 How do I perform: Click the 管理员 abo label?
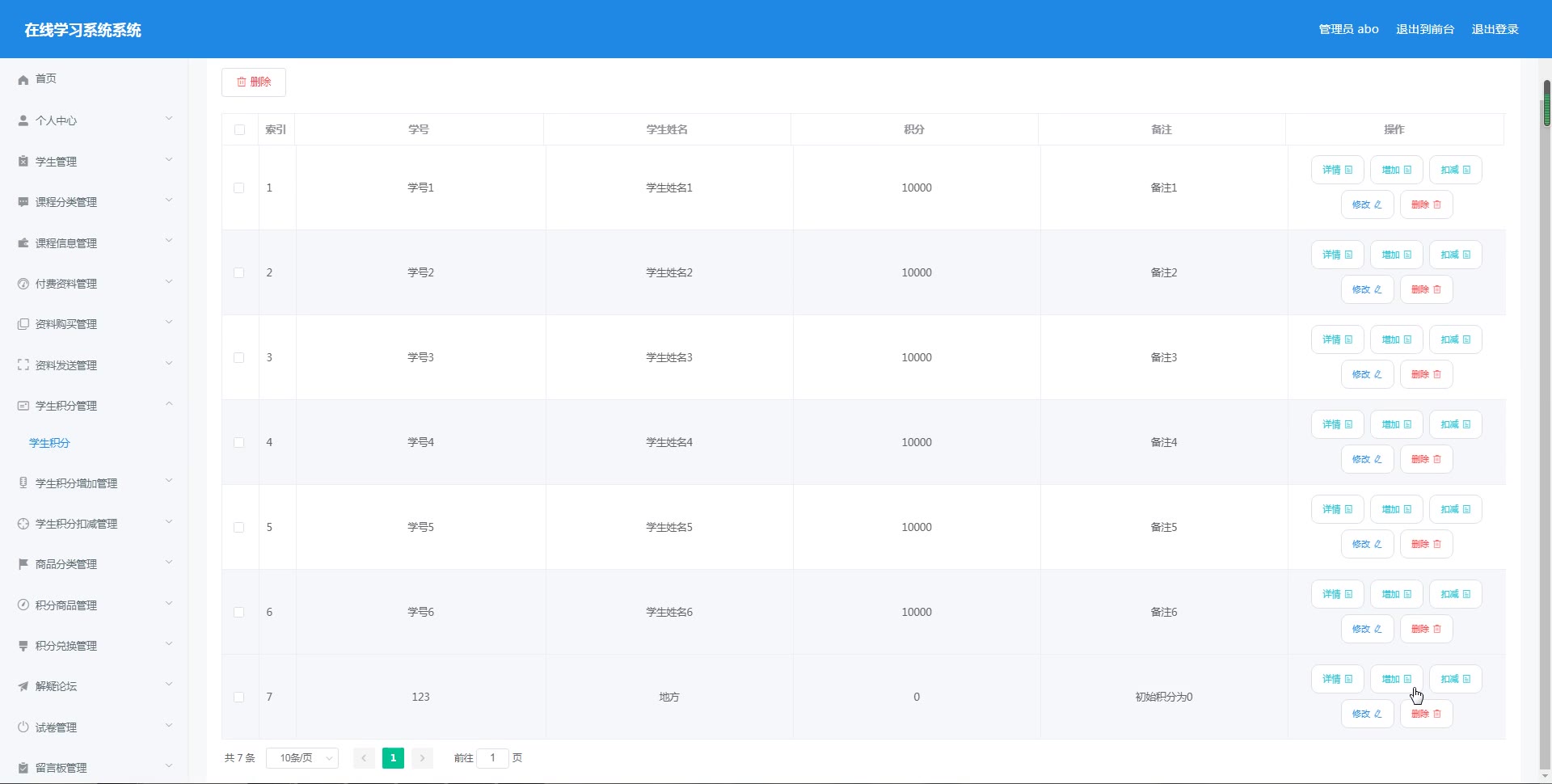tap(1348, 29)
